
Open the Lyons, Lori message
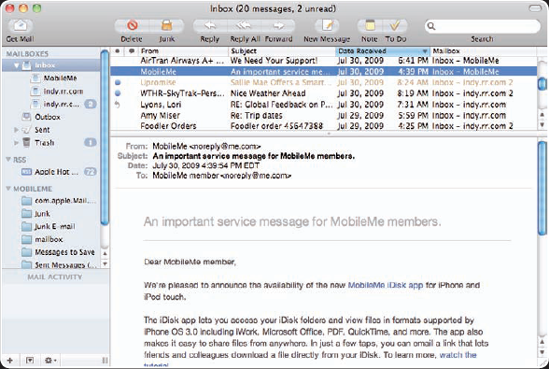(324, 104)
